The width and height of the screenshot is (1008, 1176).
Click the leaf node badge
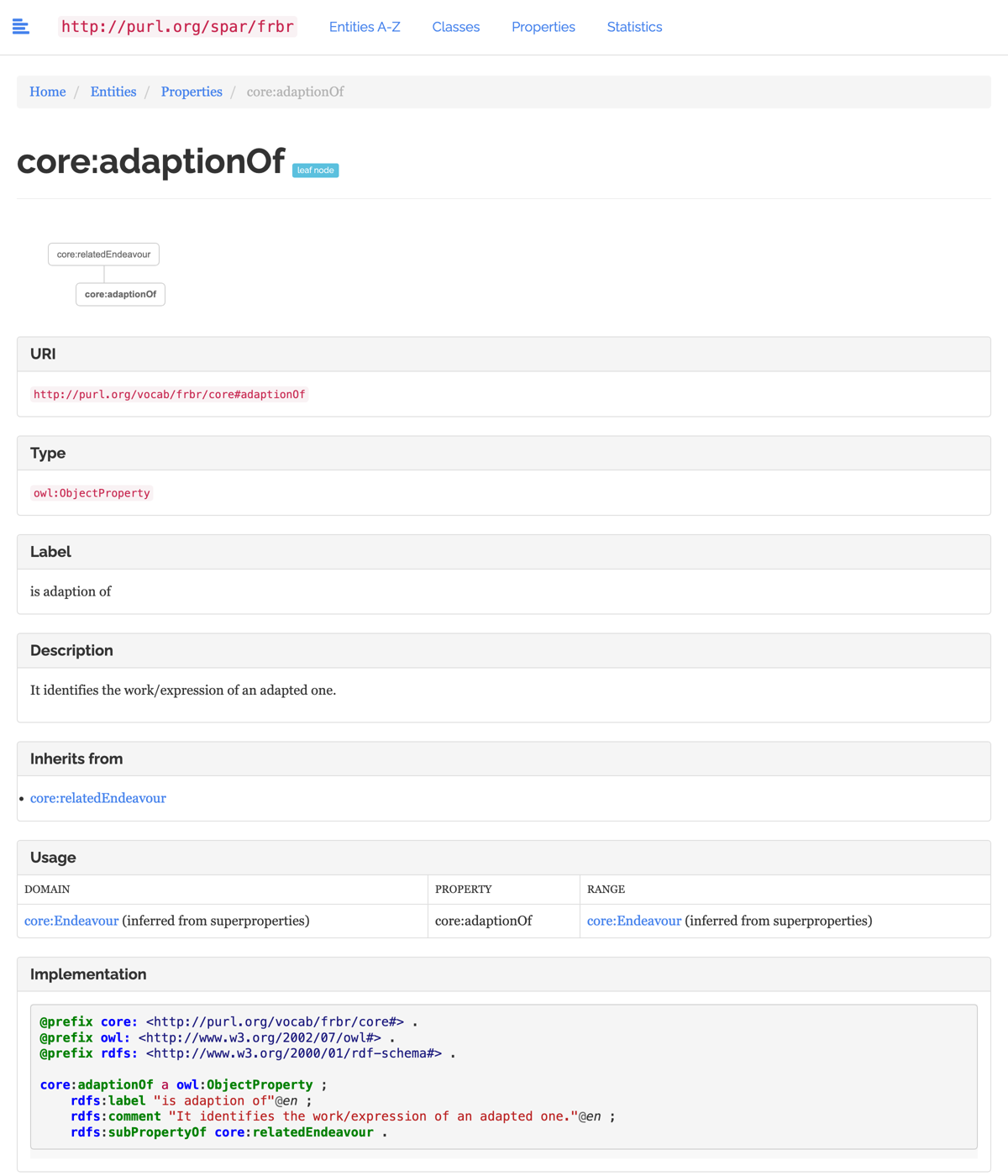tap(315, 171)
